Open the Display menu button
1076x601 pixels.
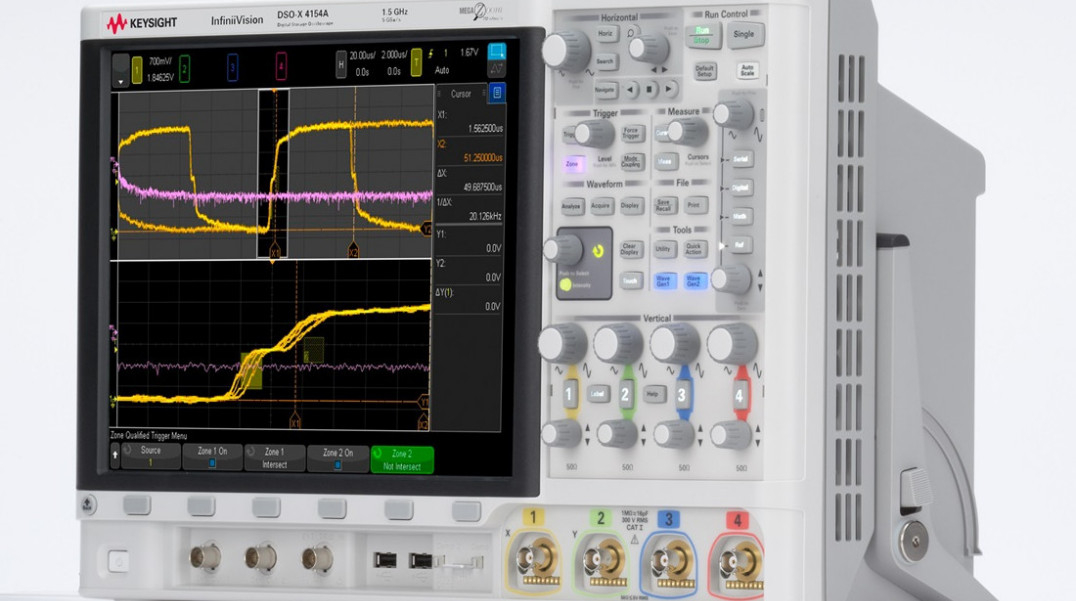click(x=630, y=204)
